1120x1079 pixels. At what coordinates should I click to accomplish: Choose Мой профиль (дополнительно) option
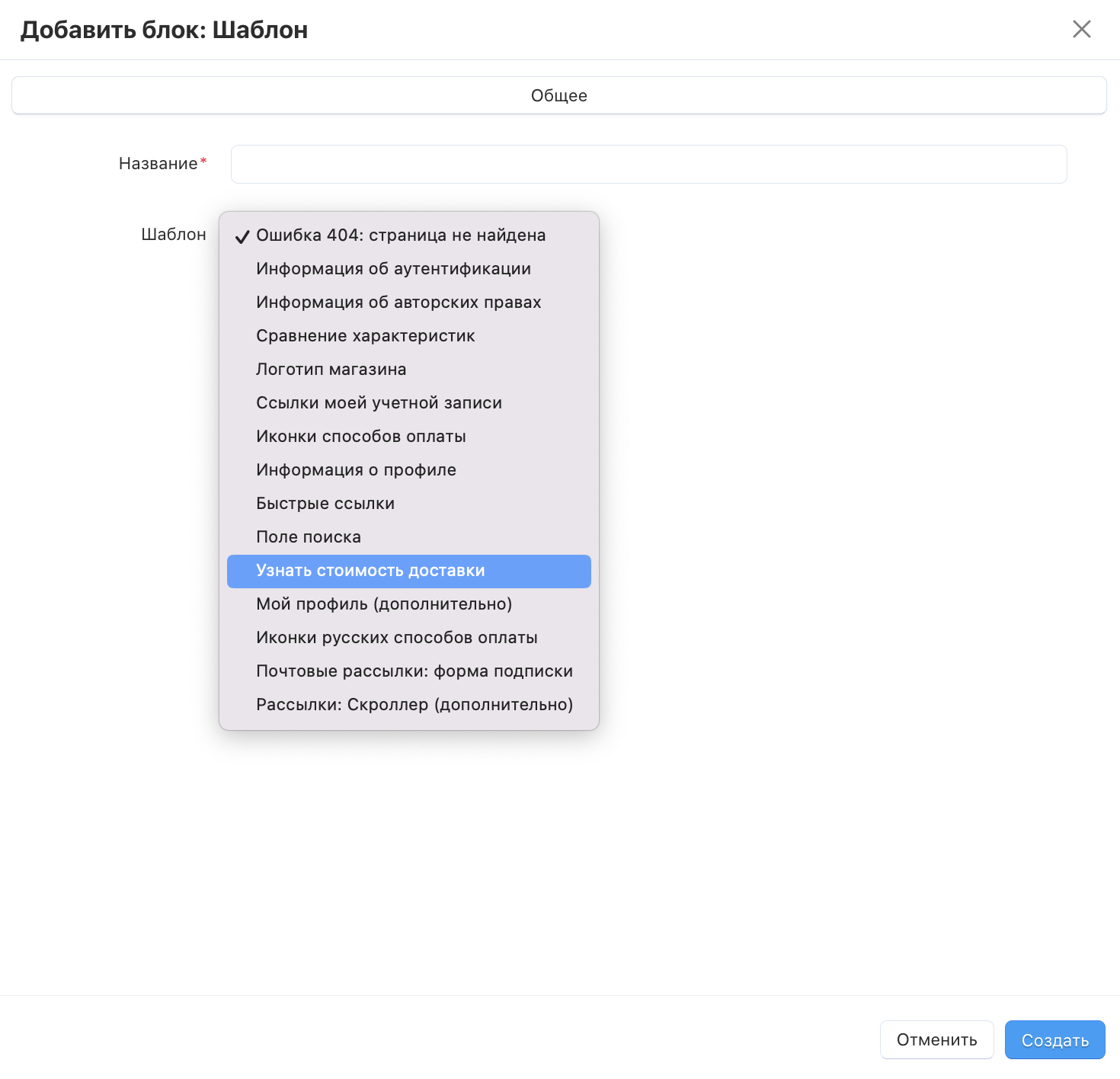point(384,604)
